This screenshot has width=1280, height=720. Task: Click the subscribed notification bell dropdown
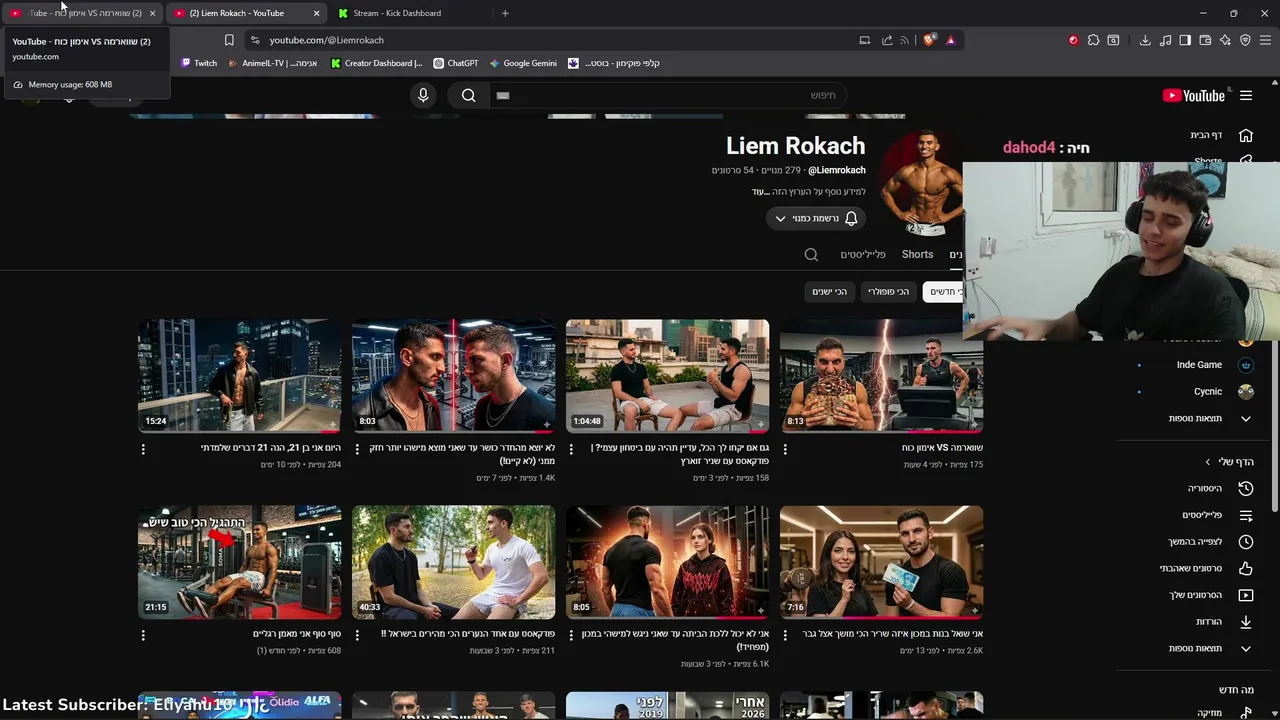[x=815, y=218]
